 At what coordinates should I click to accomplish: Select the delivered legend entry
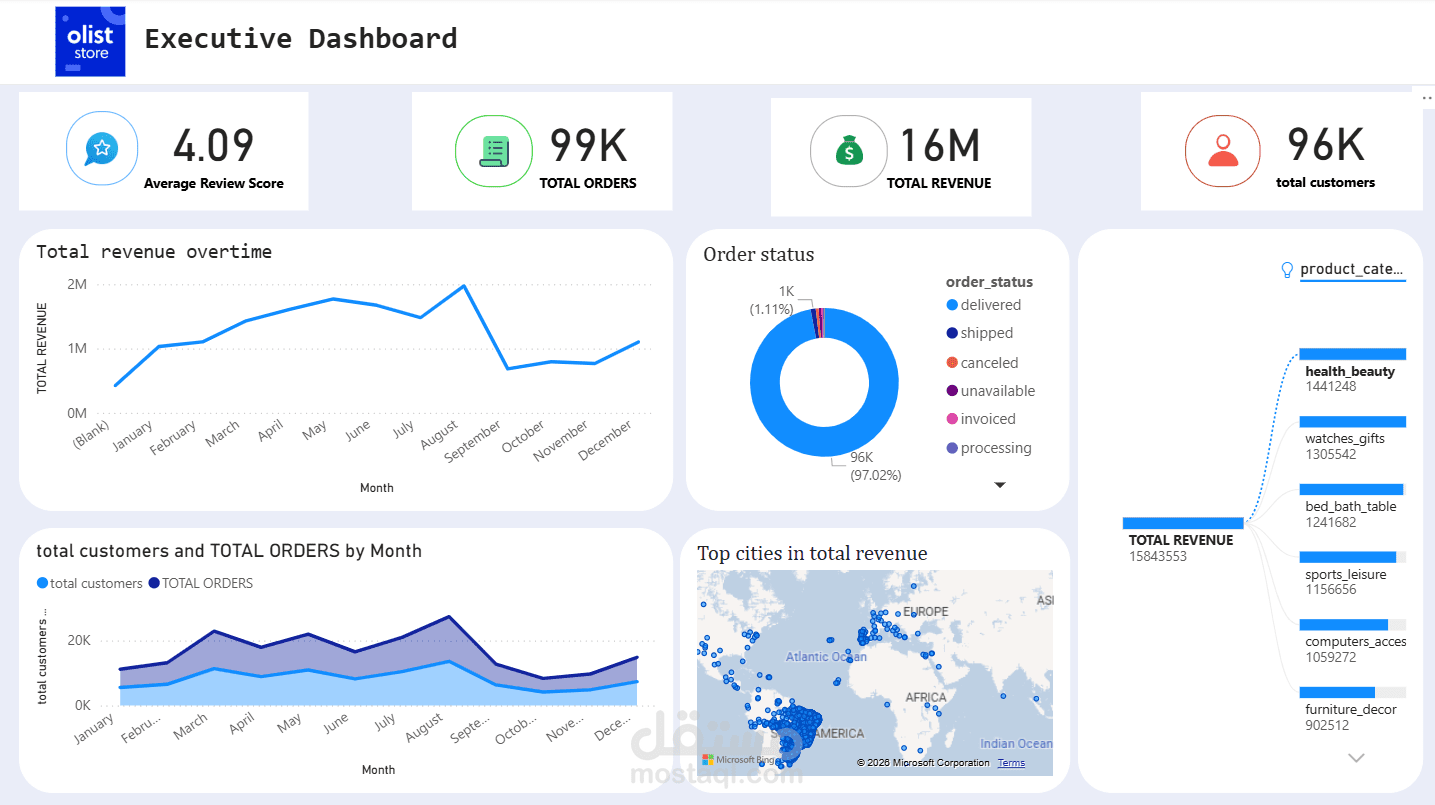point(983,305)
